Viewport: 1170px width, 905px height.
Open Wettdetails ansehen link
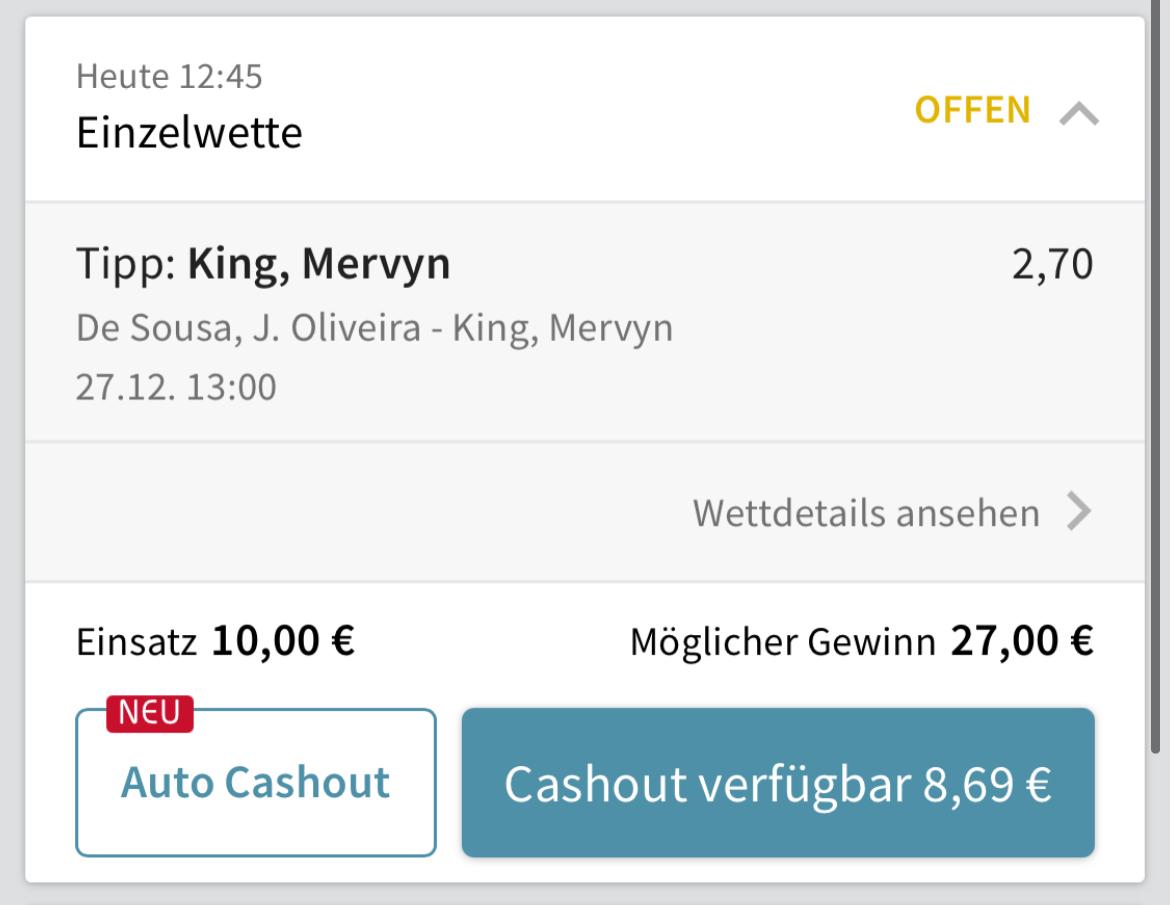coord(866,513)
